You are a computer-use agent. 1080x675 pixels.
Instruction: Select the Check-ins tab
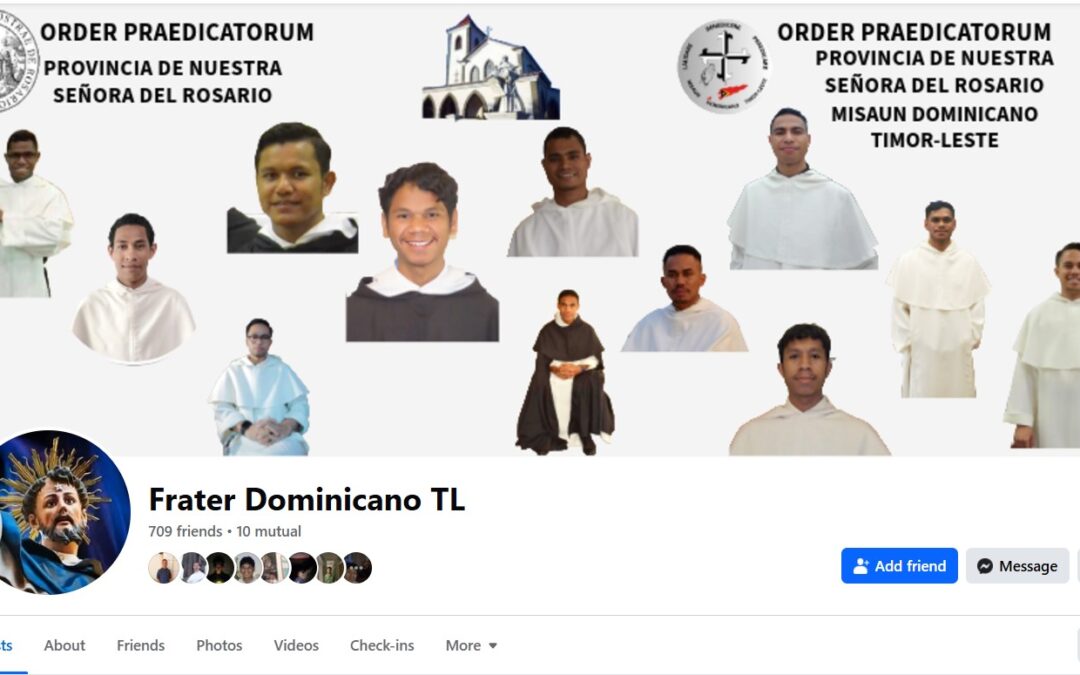382,645
